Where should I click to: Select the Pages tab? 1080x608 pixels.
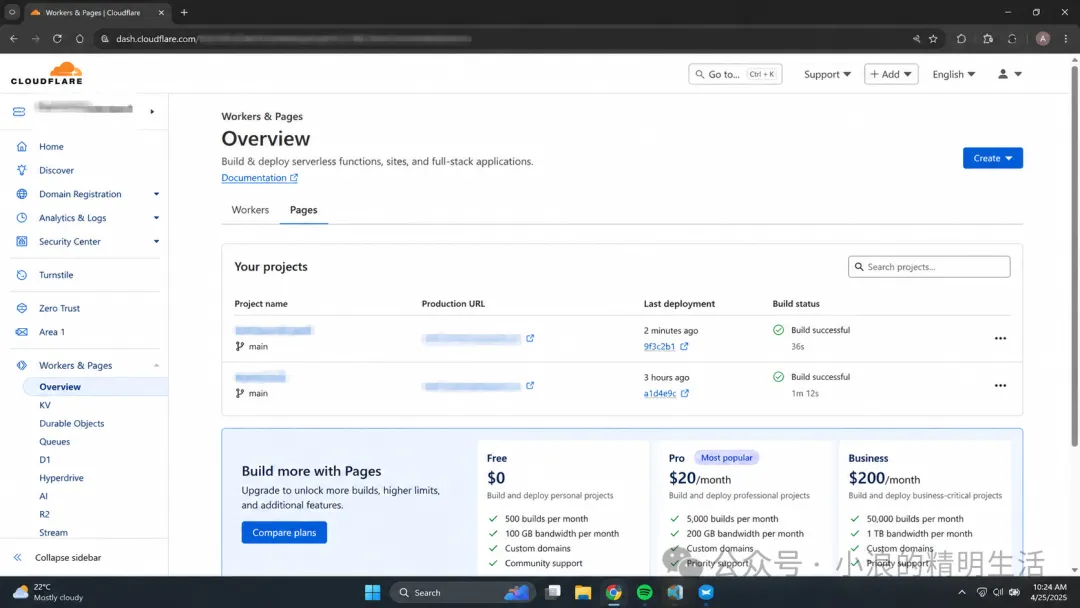point(304,210)
